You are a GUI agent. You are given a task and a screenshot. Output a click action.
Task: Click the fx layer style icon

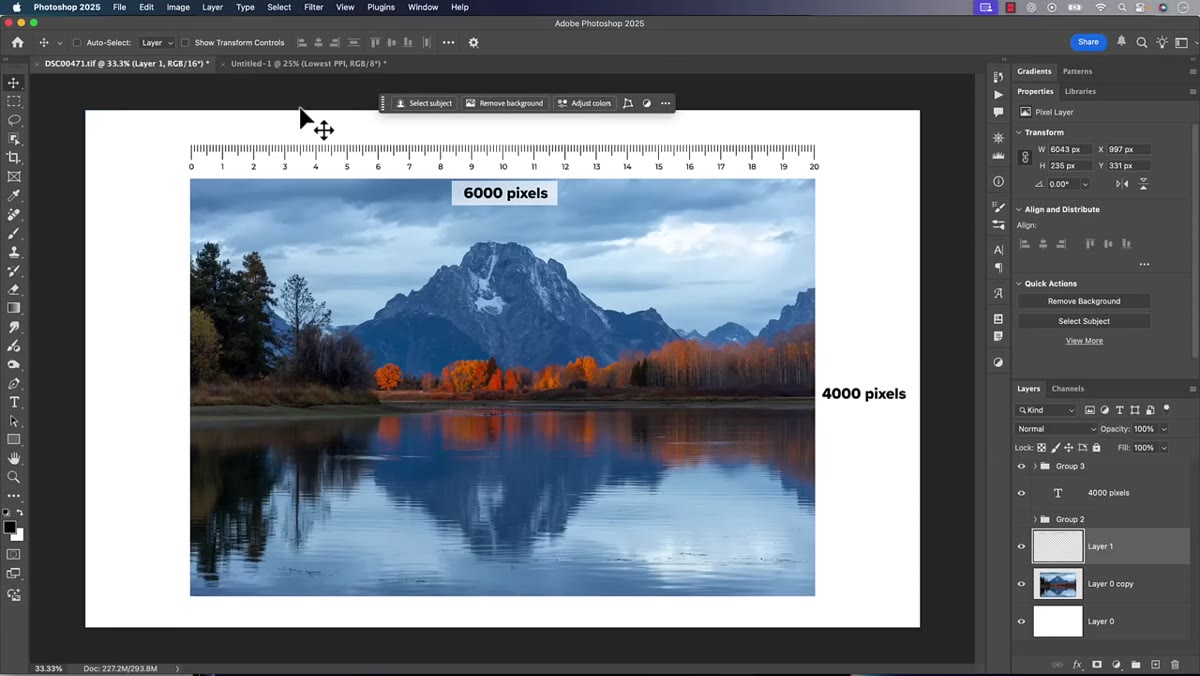(1077, 665)
